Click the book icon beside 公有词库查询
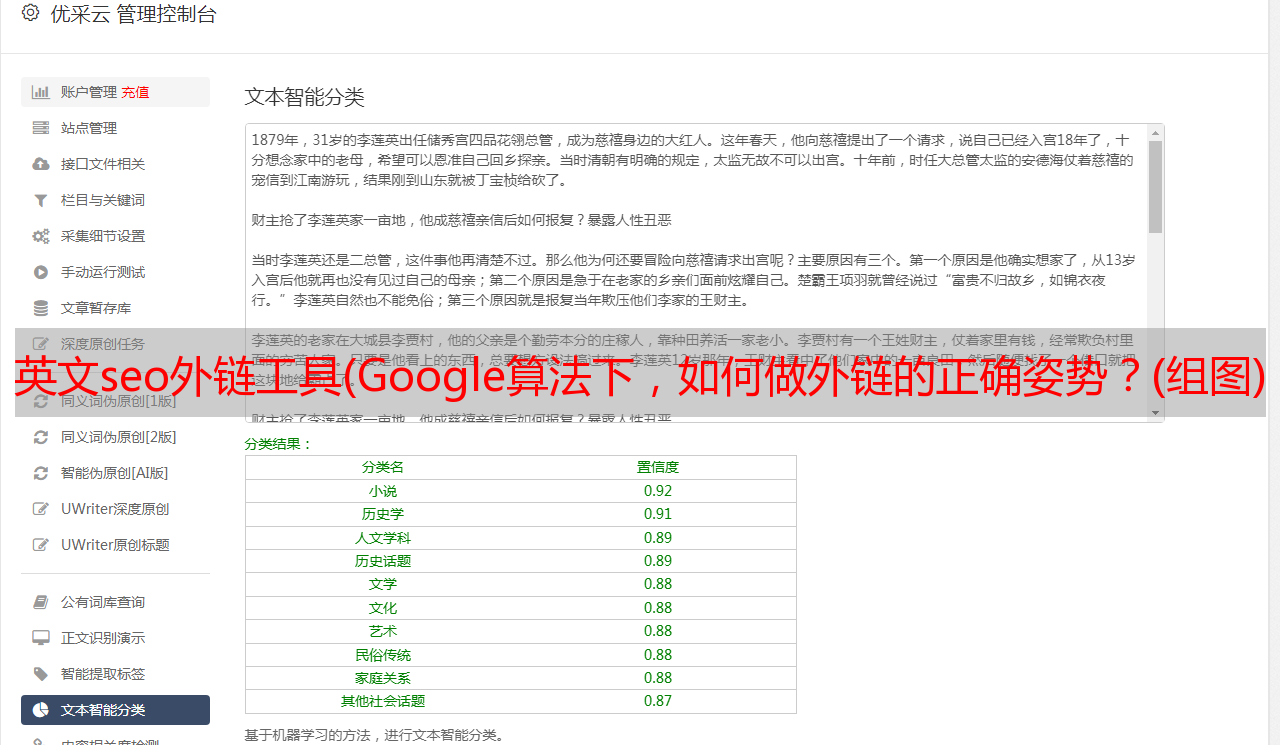This screenshot has width=1280, height=745. pos(40,602)
